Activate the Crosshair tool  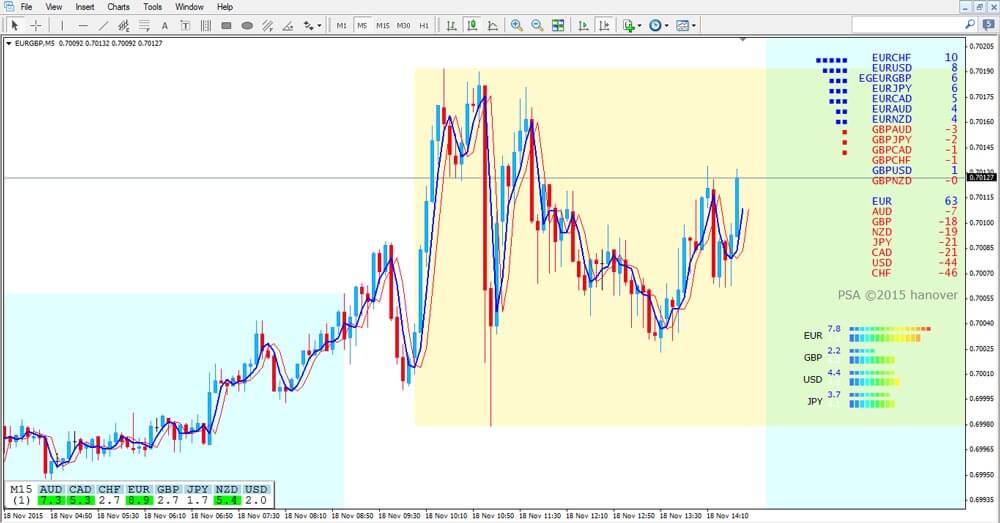[36, 26]
